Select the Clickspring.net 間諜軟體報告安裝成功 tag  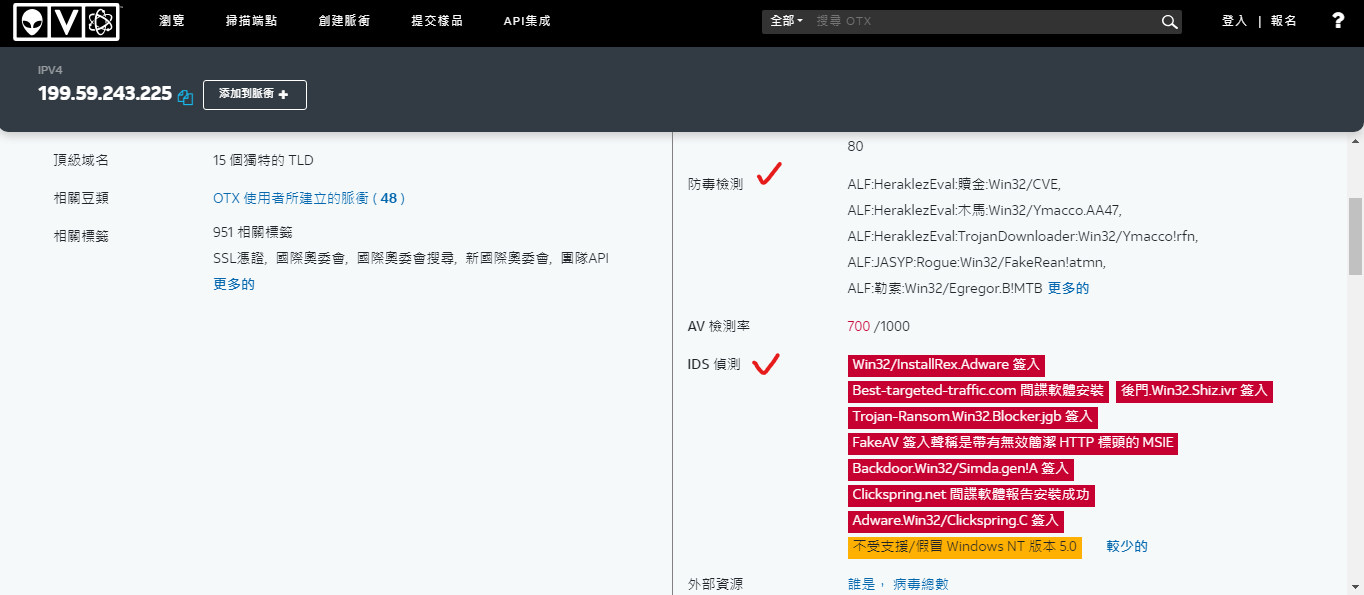971,495
